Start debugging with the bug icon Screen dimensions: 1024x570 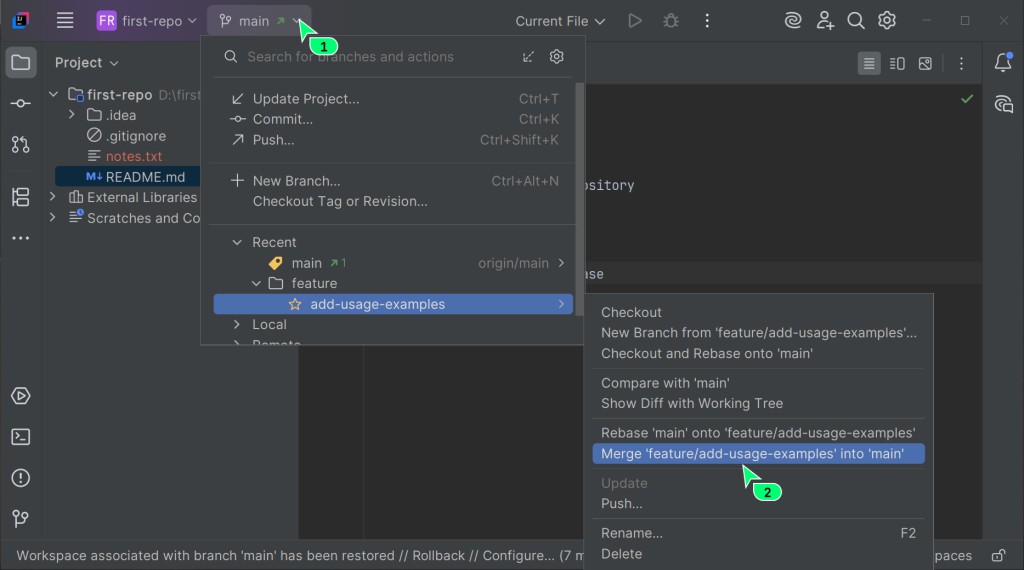pyautogui.click(x=671, y=21)
